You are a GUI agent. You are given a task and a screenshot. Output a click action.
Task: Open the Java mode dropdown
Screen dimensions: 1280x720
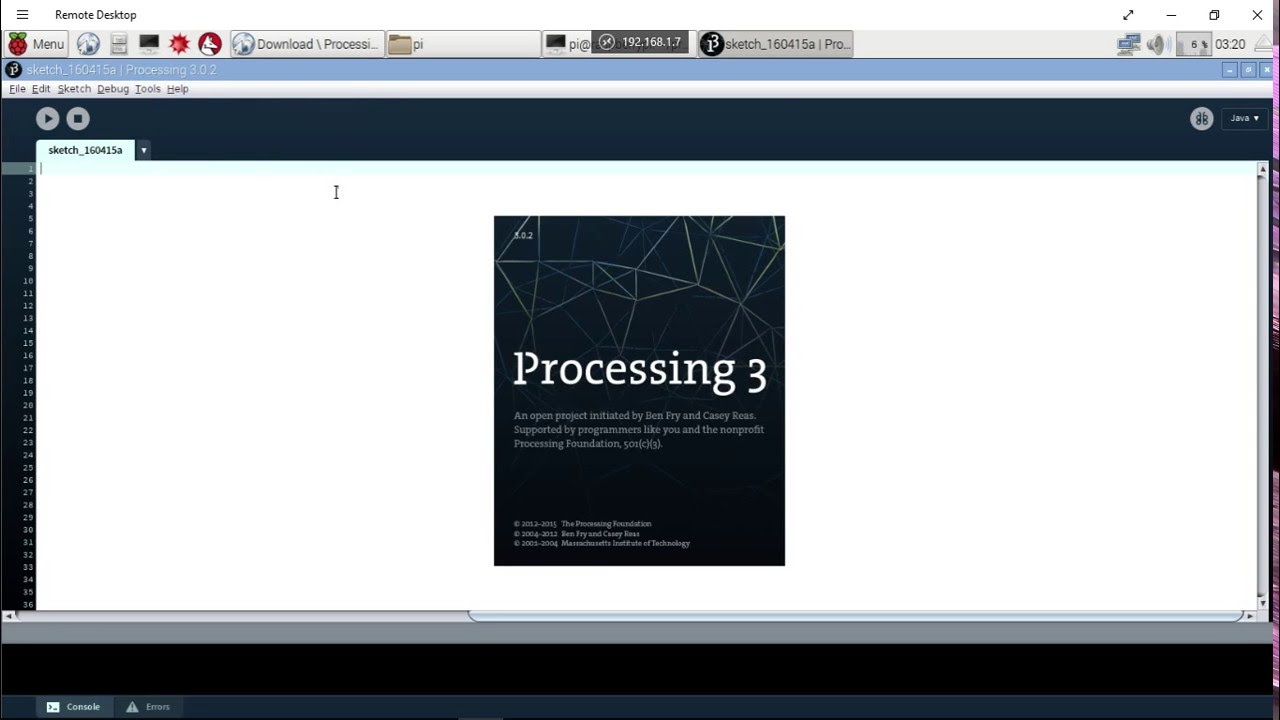click(x=1245, y=118)
